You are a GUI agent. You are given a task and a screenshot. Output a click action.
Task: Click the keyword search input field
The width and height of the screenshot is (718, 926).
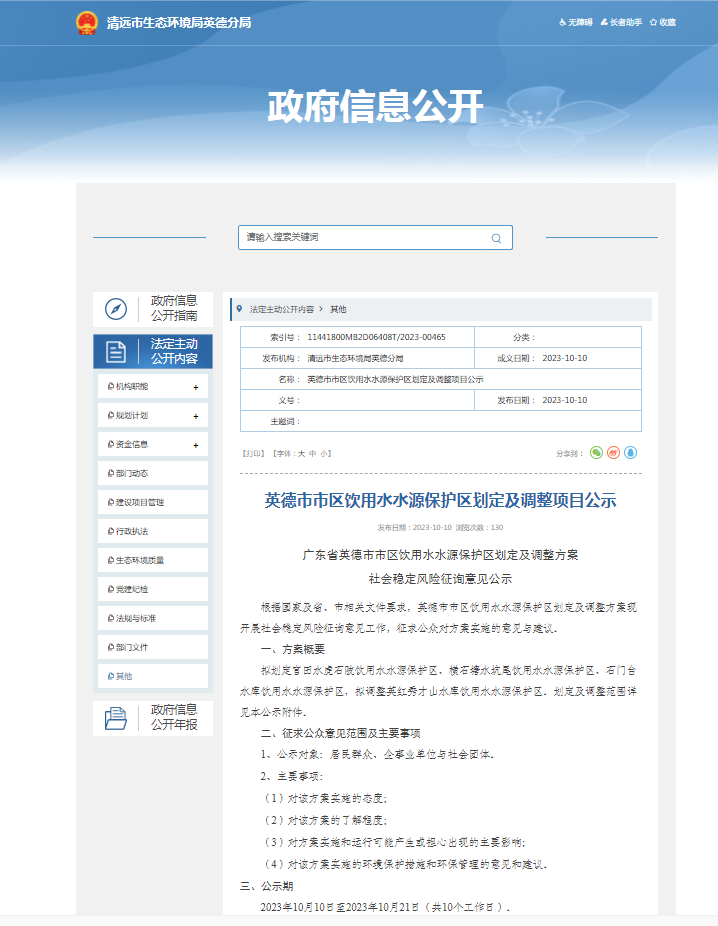tap(365, 238)
